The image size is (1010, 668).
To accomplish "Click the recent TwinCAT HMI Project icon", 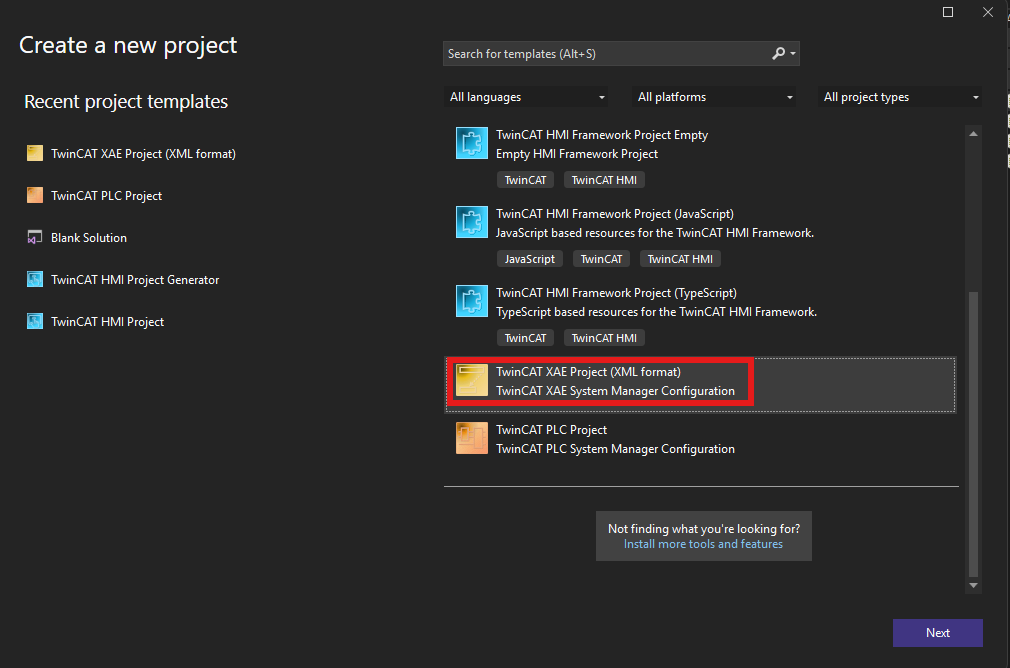I will pos(35,321).
